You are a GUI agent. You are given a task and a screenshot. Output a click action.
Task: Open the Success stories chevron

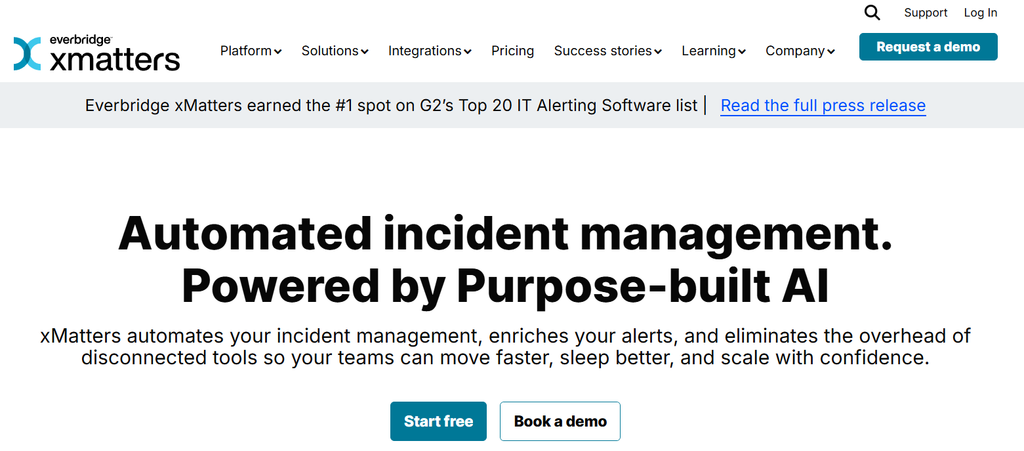point(658,52)
